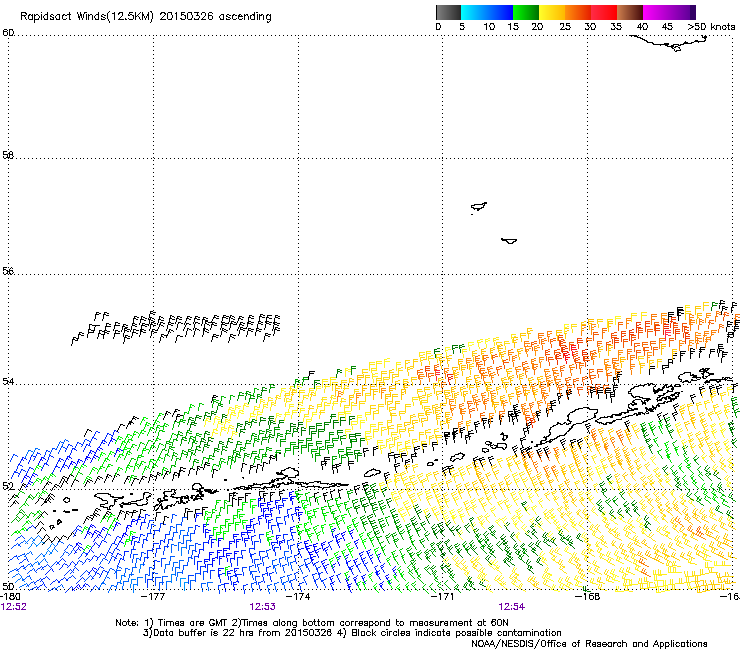
Task: Click the legend tick label '10'
Action: [x=489, y=27]
